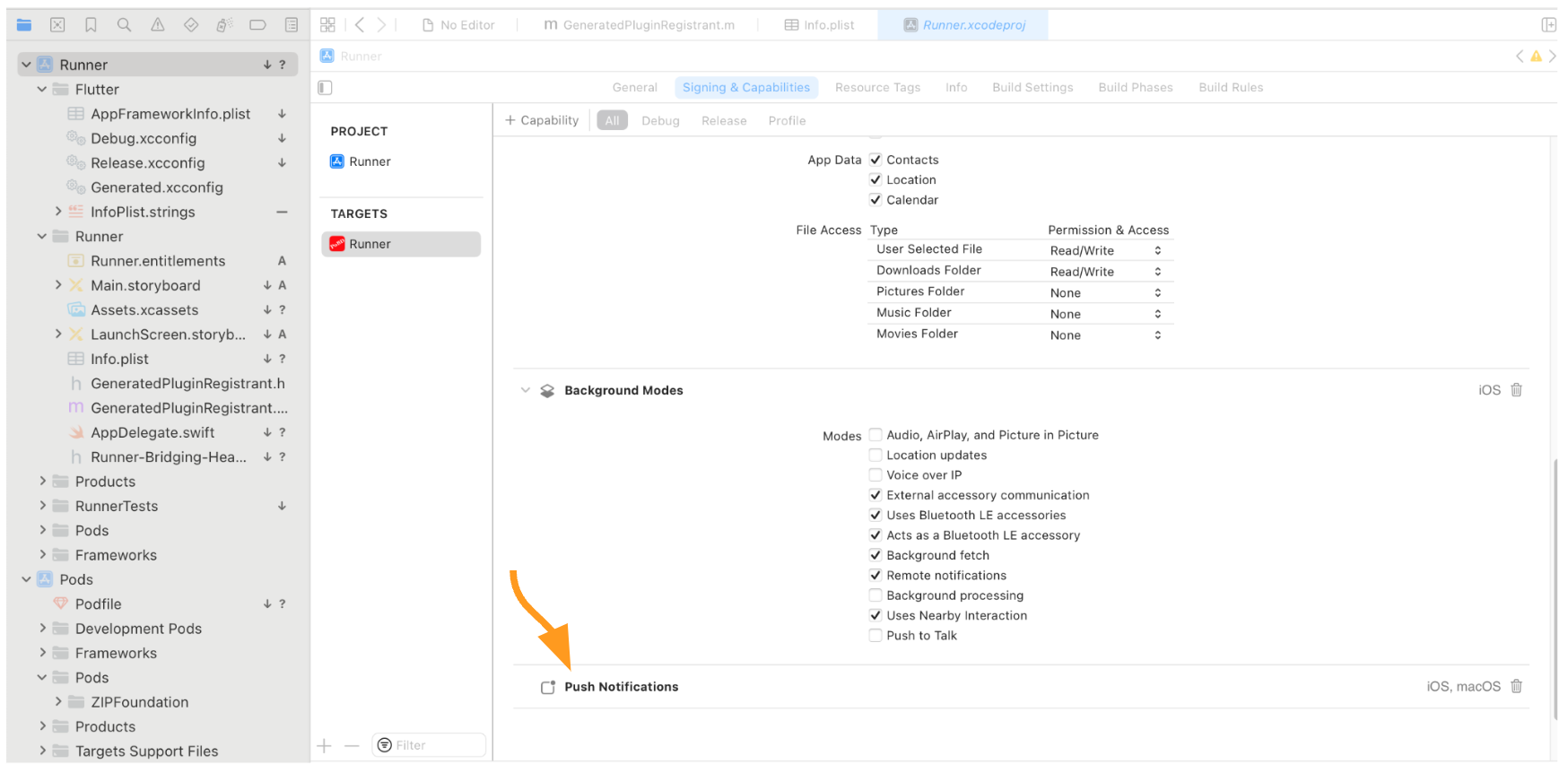Open the Source Control navigator icon

click(57, 25)
